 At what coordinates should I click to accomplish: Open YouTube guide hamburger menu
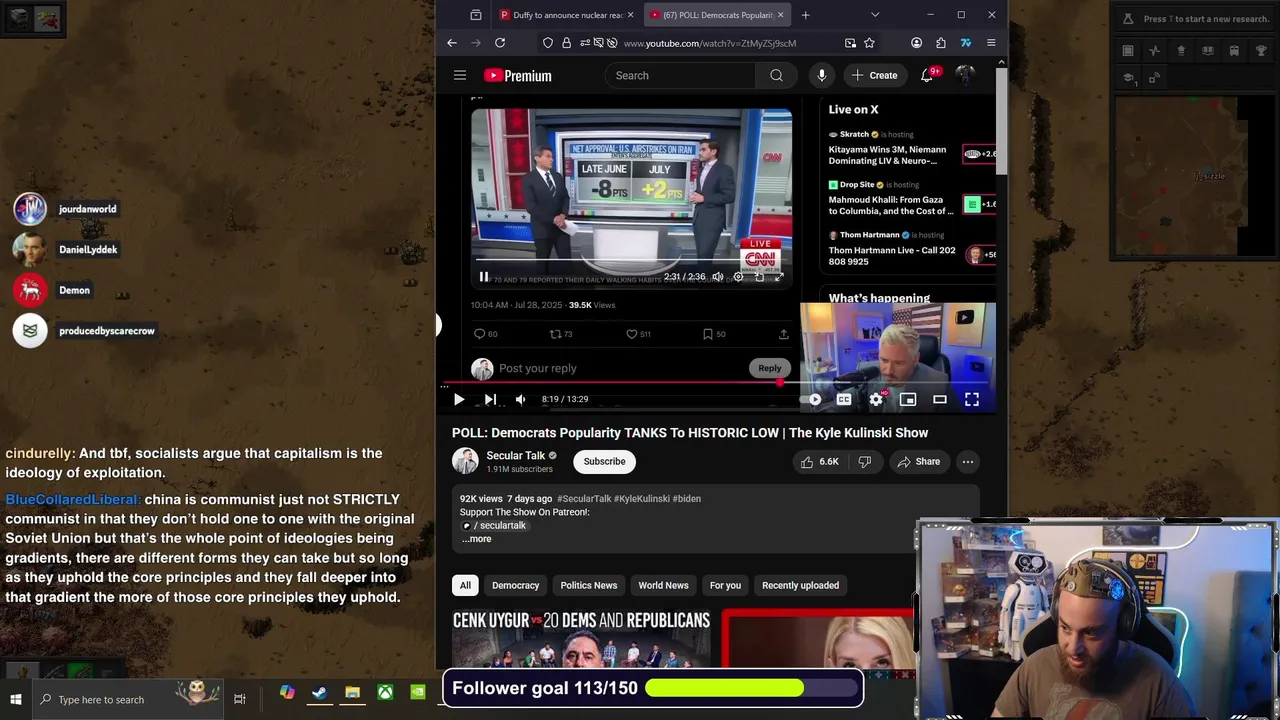click(460, 75)
